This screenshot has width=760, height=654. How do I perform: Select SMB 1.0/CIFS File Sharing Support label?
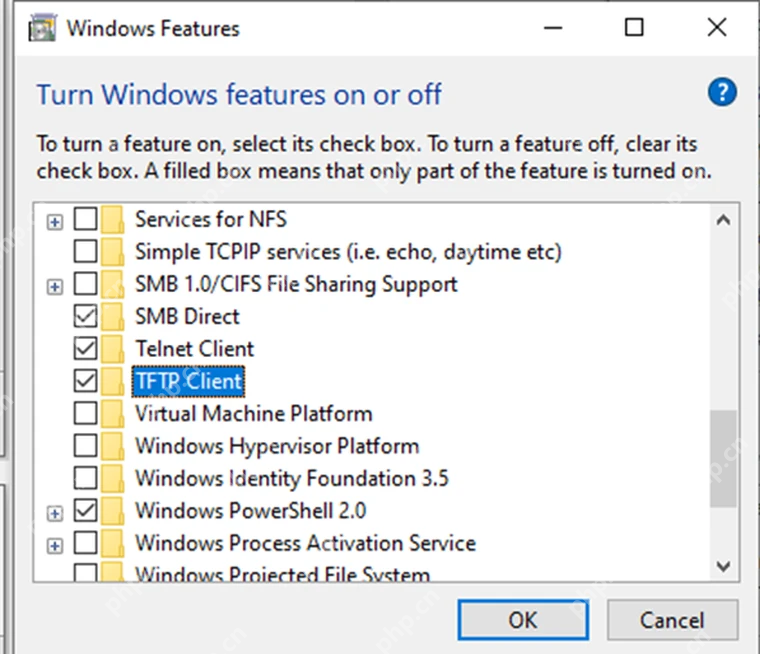click(296, 284)
